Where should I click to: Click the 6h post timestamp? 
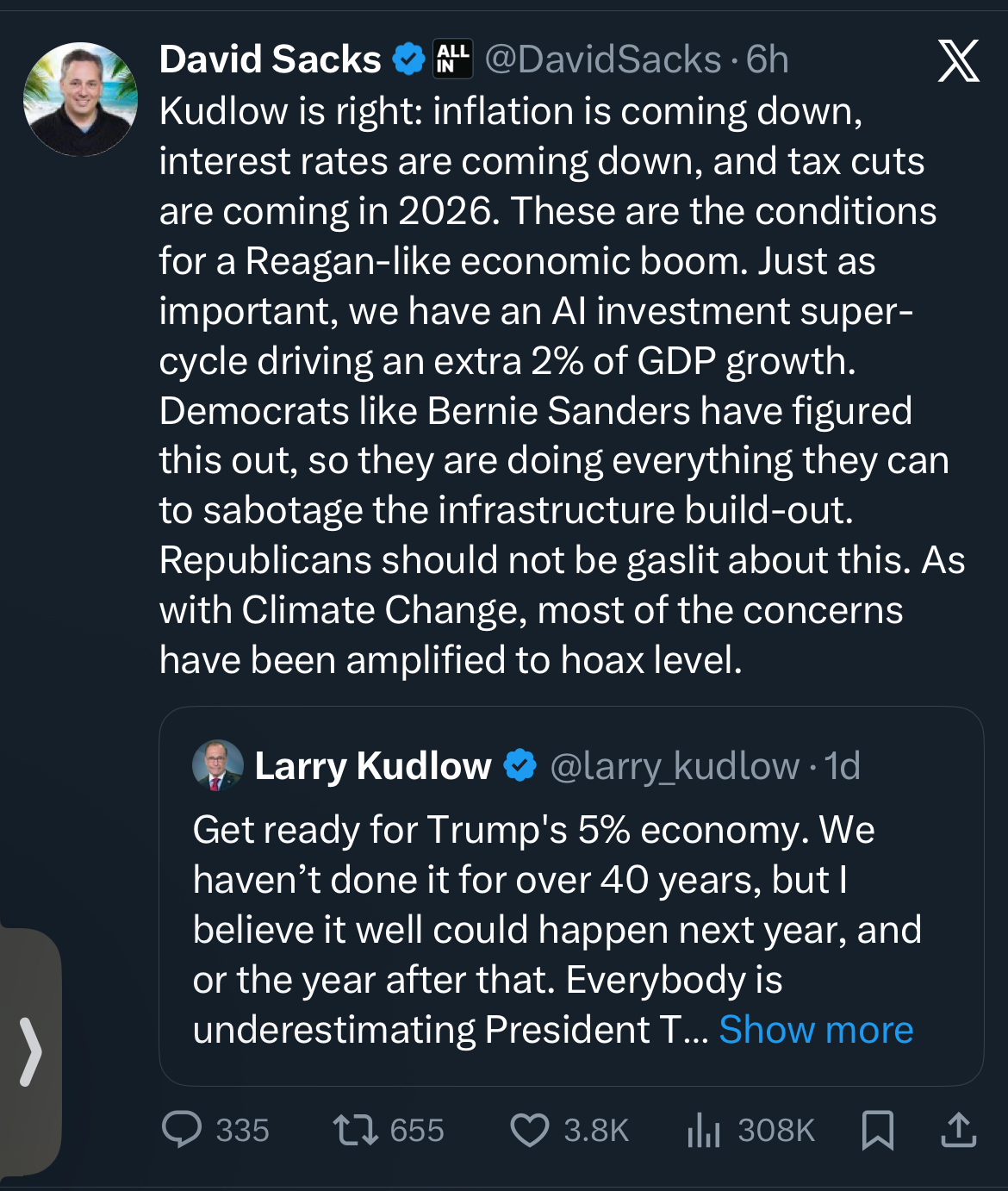coord(767,59)
